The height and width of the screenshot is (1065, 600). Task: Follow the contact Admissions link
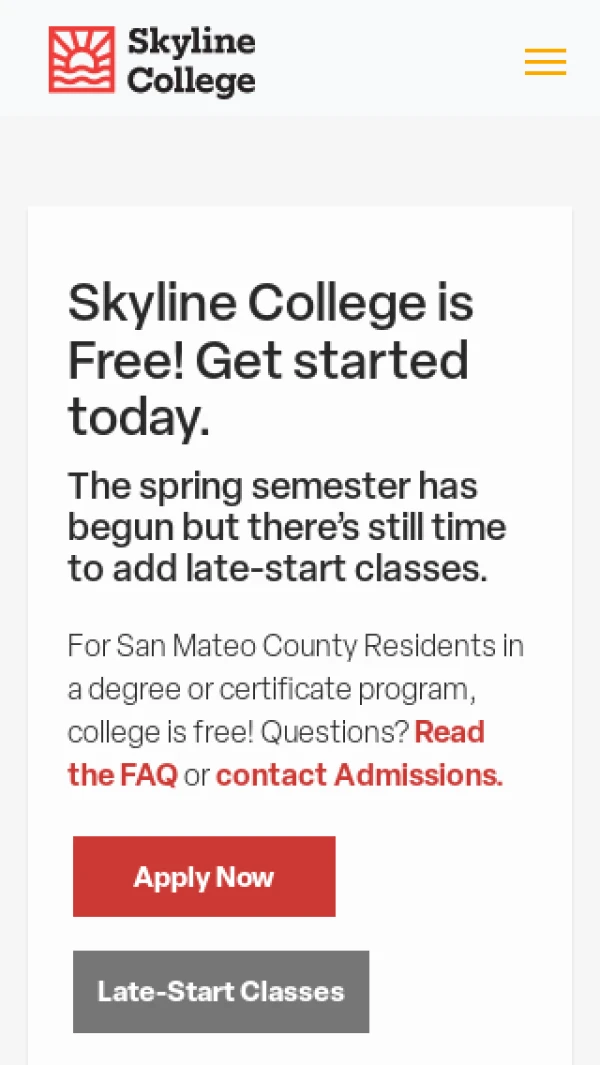click(359, 775)
